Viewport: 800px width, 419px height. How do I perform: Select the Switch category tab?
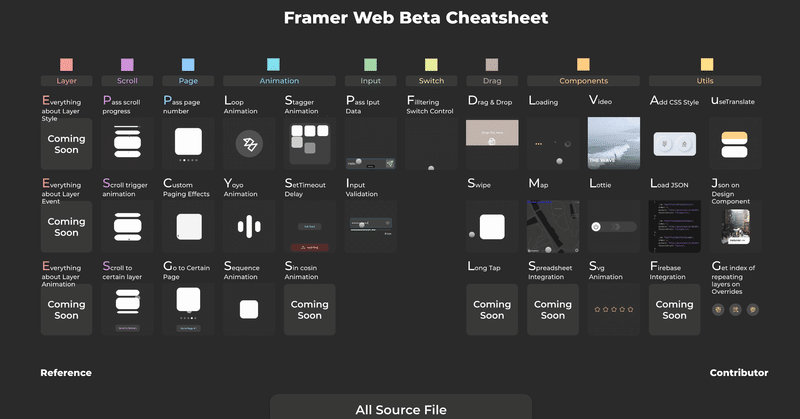click(431, 81)
